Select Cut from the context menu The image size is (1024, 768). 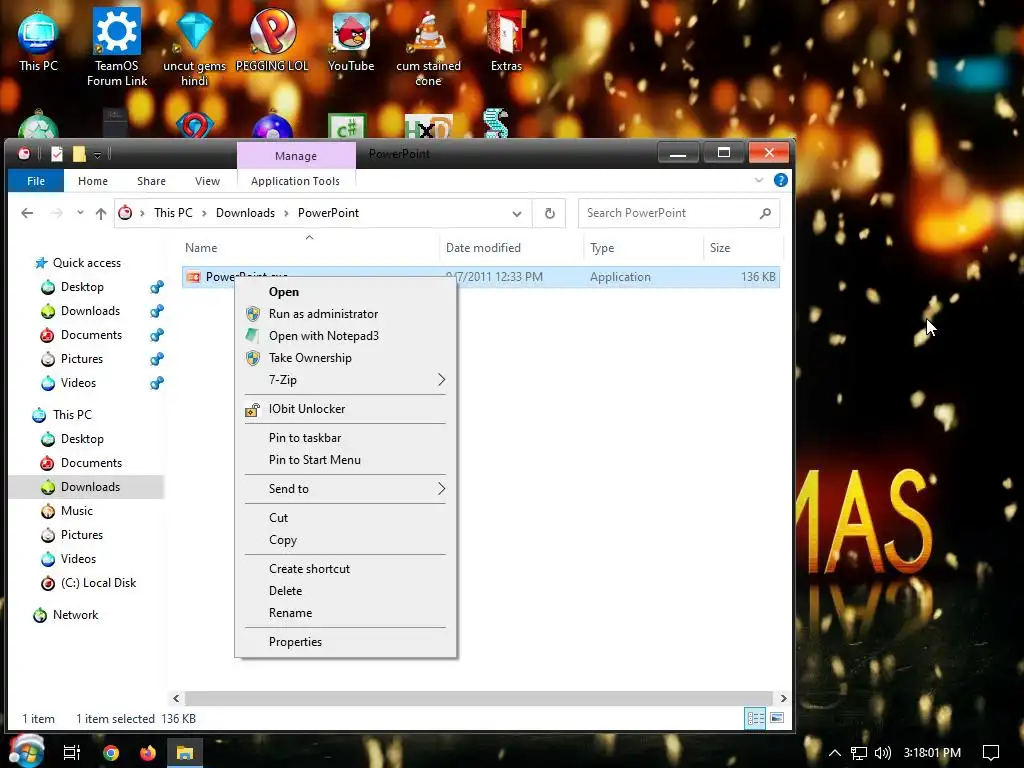pos(345,518)
